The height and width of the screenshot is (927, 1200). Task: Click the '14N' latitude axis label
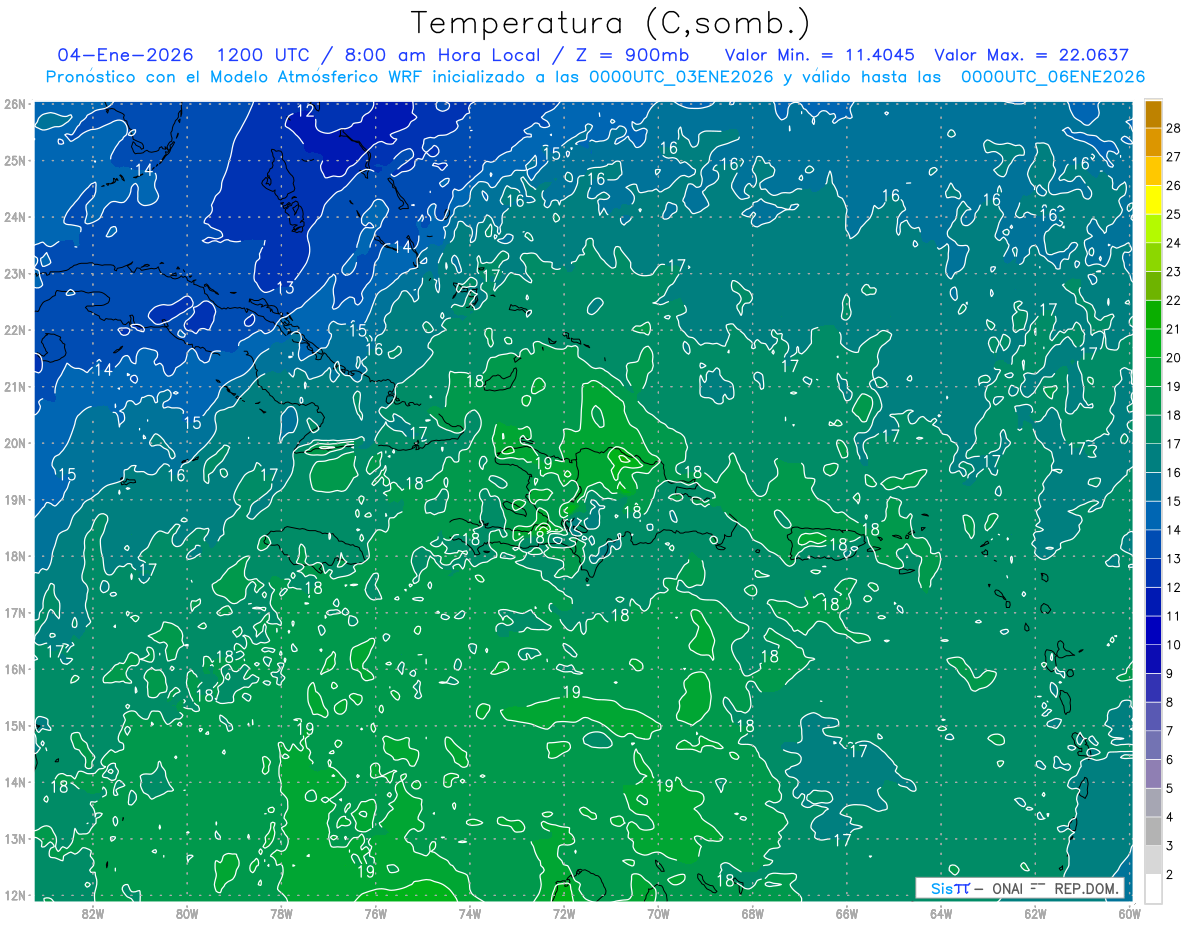point(14,782)
